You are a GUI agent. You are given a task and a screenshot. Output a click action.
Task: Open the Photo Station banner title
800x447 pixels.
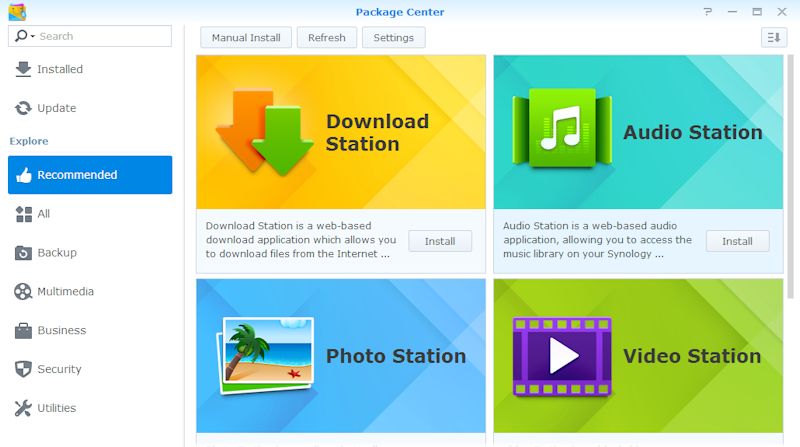396,356
